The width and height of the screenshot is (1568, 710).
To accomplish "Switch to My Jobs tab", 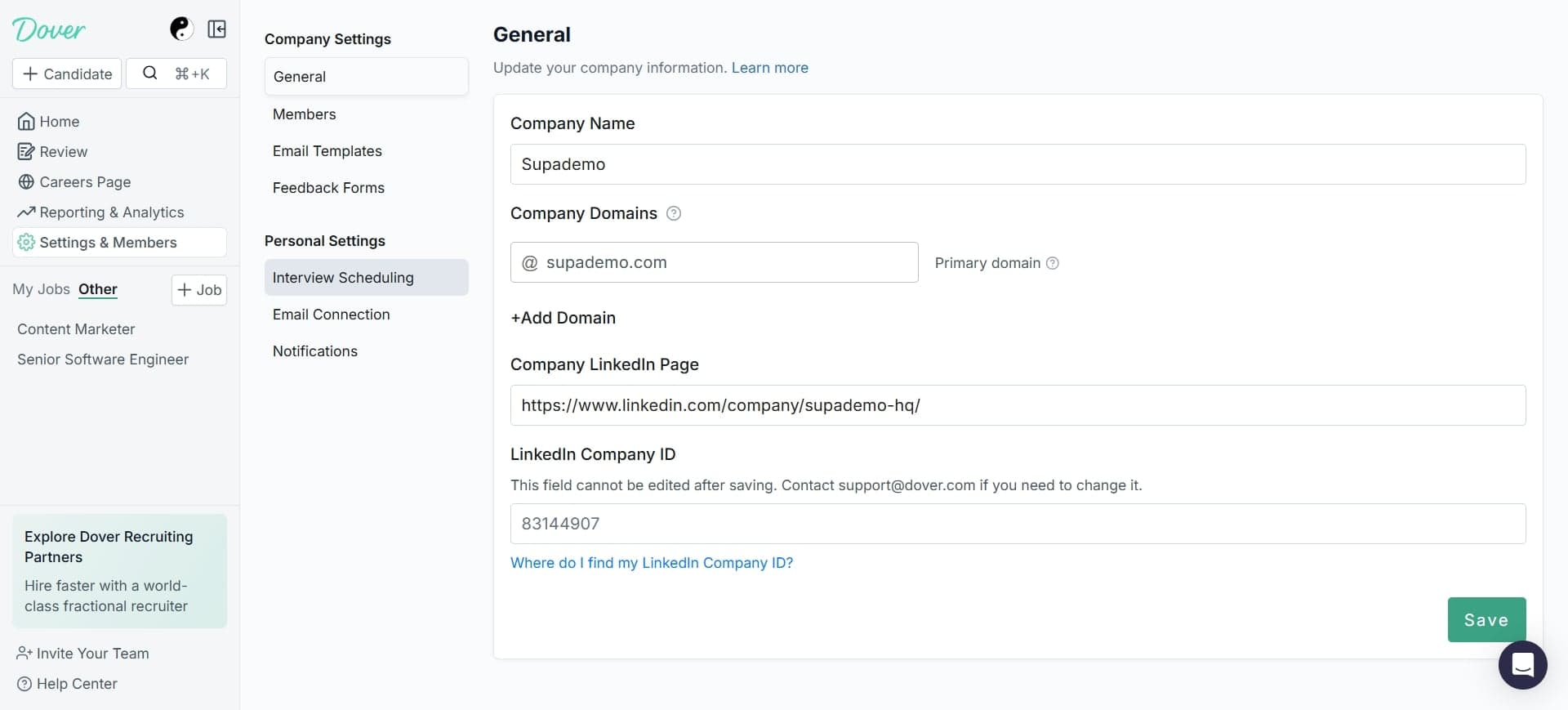I will [x=41, y=289].
